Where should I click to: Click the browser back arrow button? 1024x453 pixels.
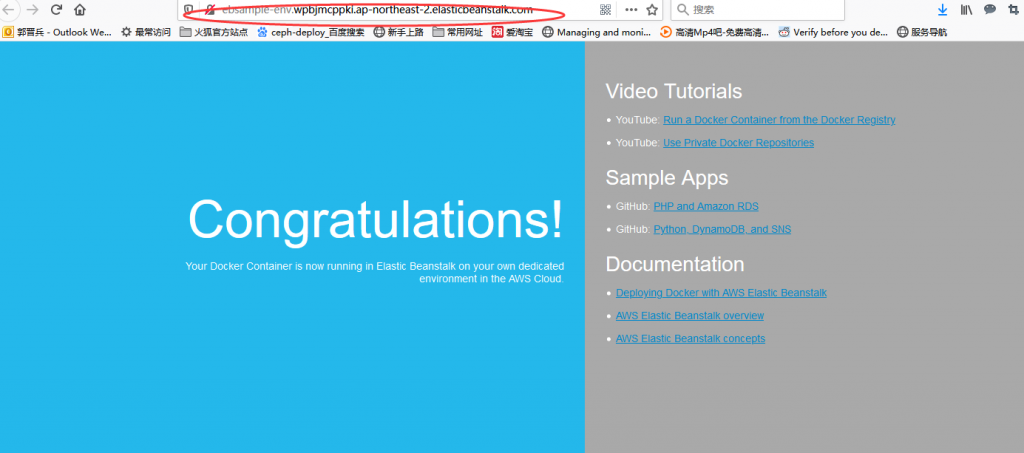8,9
